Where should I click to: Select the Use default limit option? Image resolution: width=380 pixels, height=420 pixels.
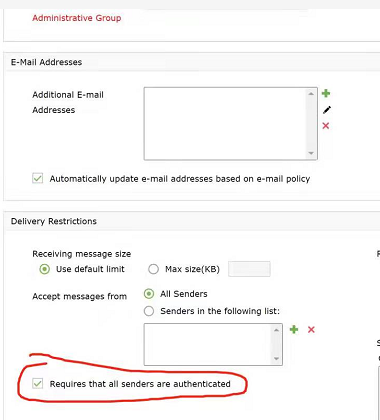pyautogui.click(x=45, y=269)
